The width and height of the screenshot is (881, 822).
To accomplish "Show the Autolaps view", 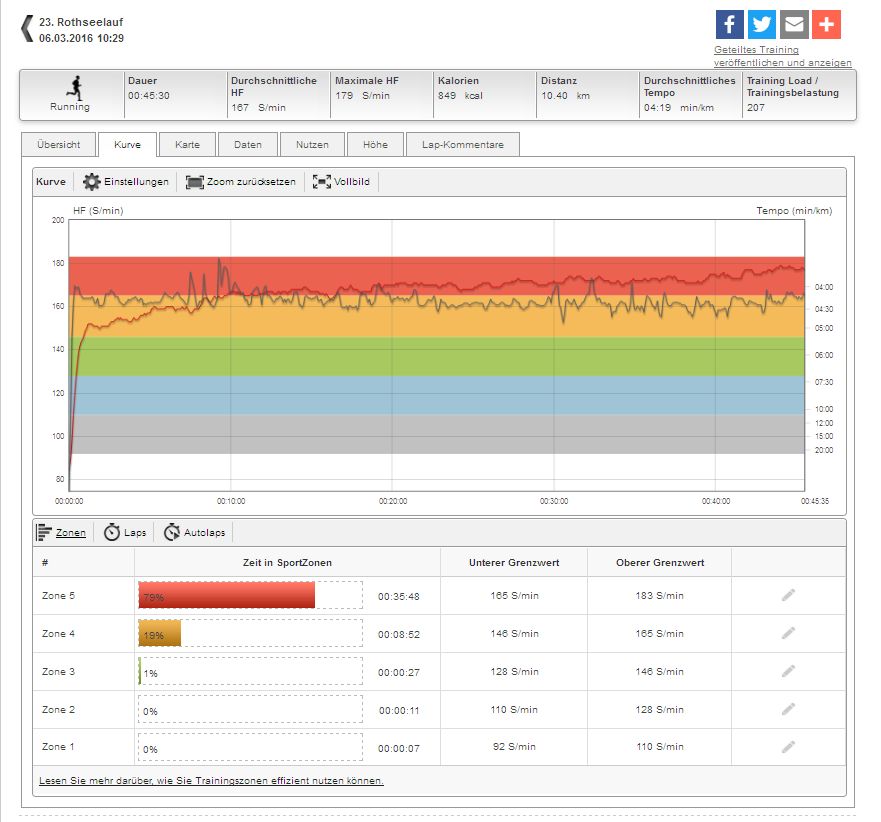I will pos(197,532).
